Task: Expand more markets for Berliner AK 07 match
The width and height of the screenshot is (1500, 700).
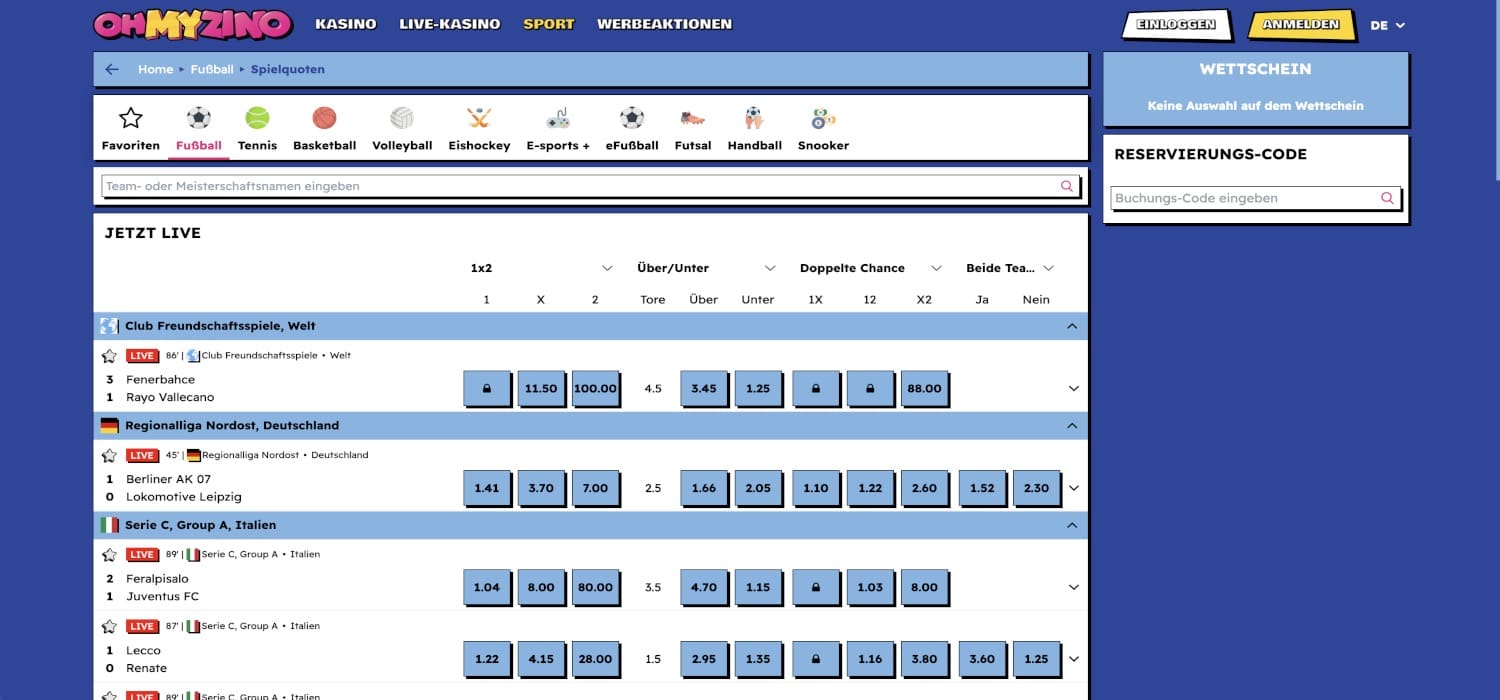Action: click(1074, 488)
